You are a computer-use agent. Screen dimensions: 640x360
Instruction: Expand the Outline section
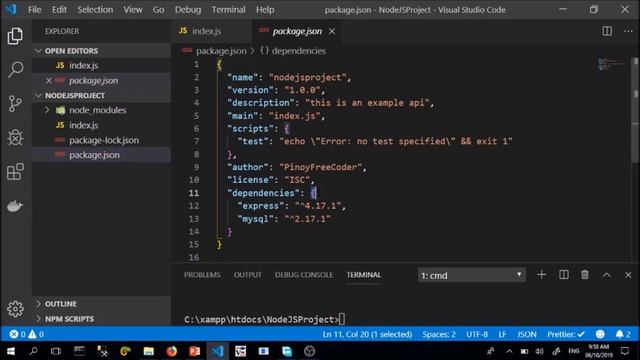pyautogui.click(x=101, y=304)
